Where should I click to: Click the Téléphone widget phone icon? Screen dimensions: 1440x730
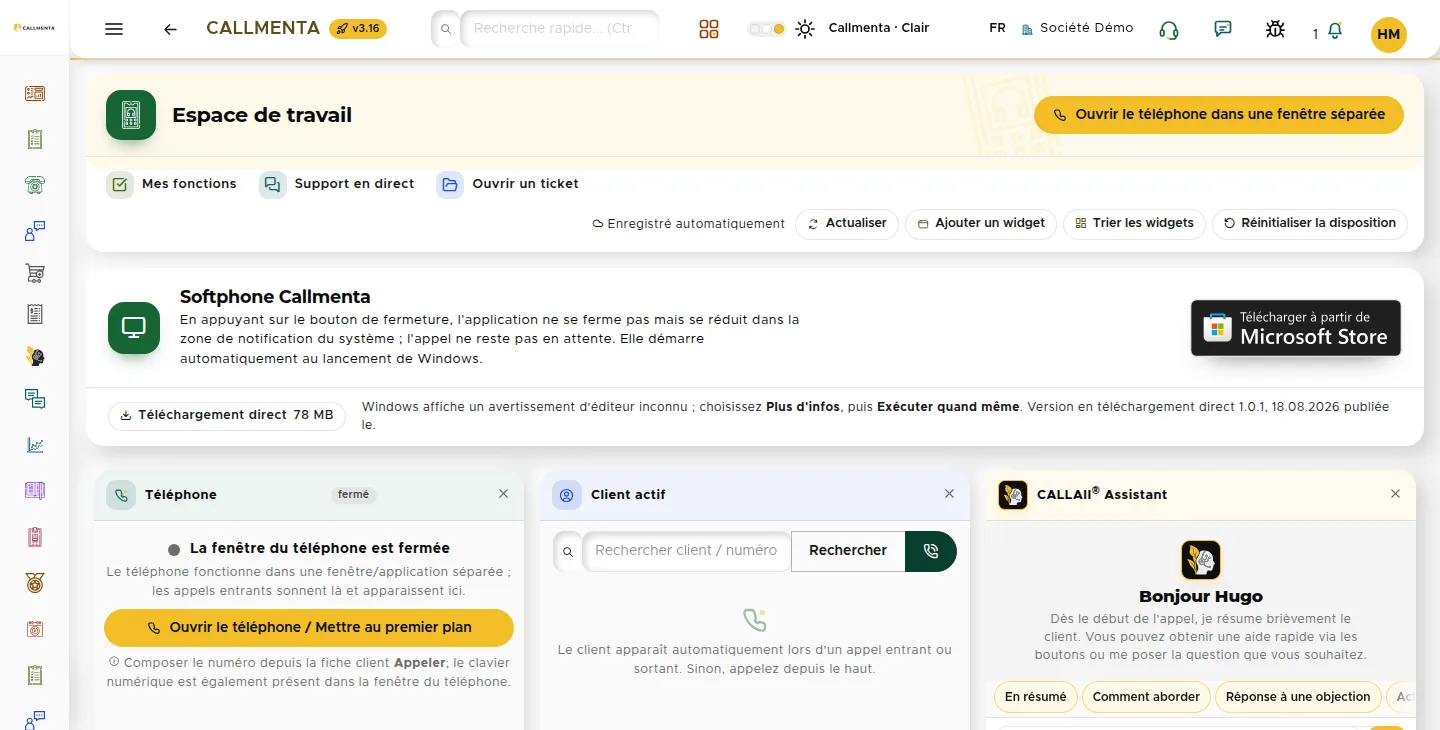121,495
